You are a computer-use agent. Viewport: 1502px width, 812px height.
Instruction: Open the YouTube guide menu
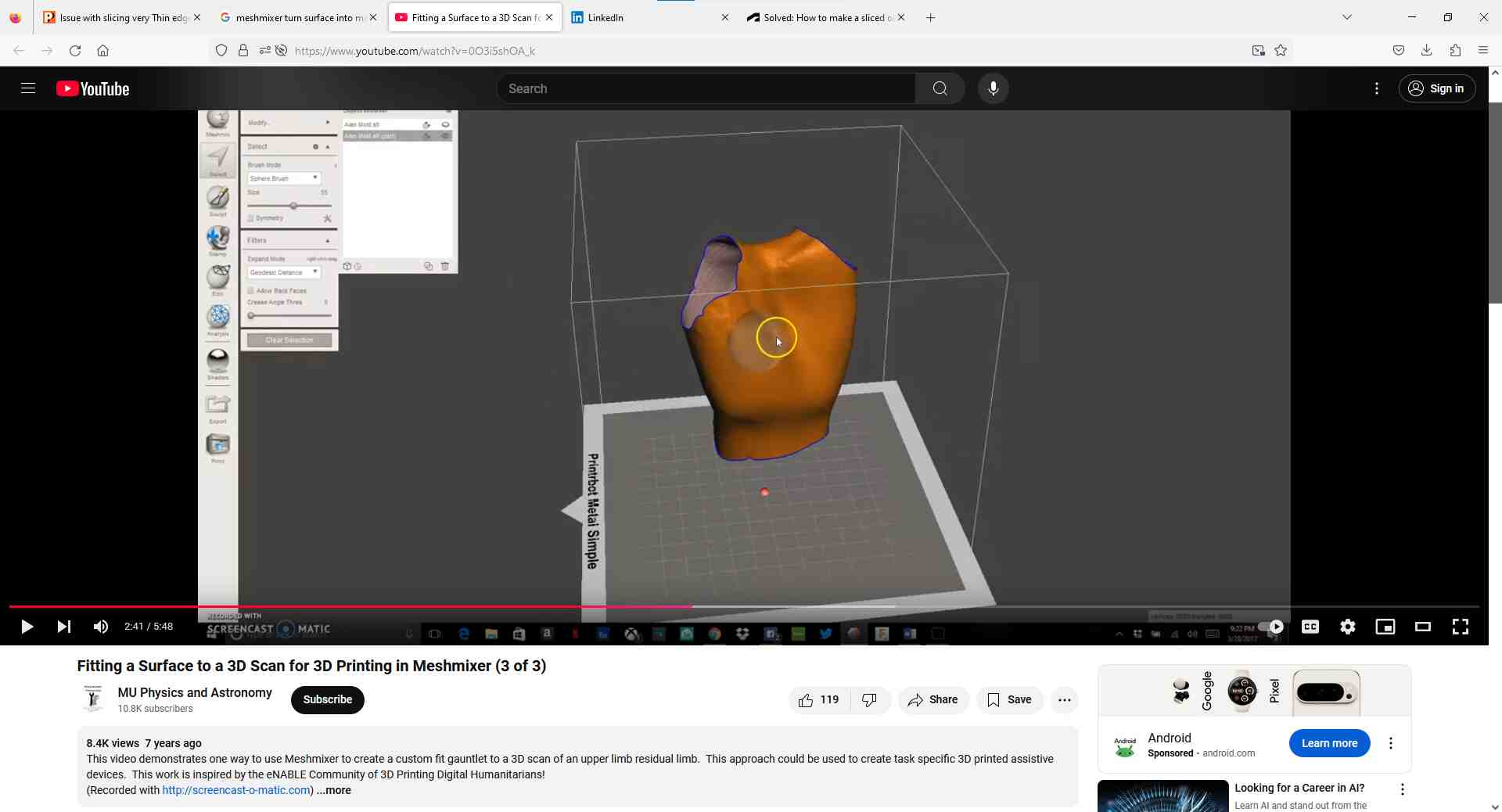[28, 88]
